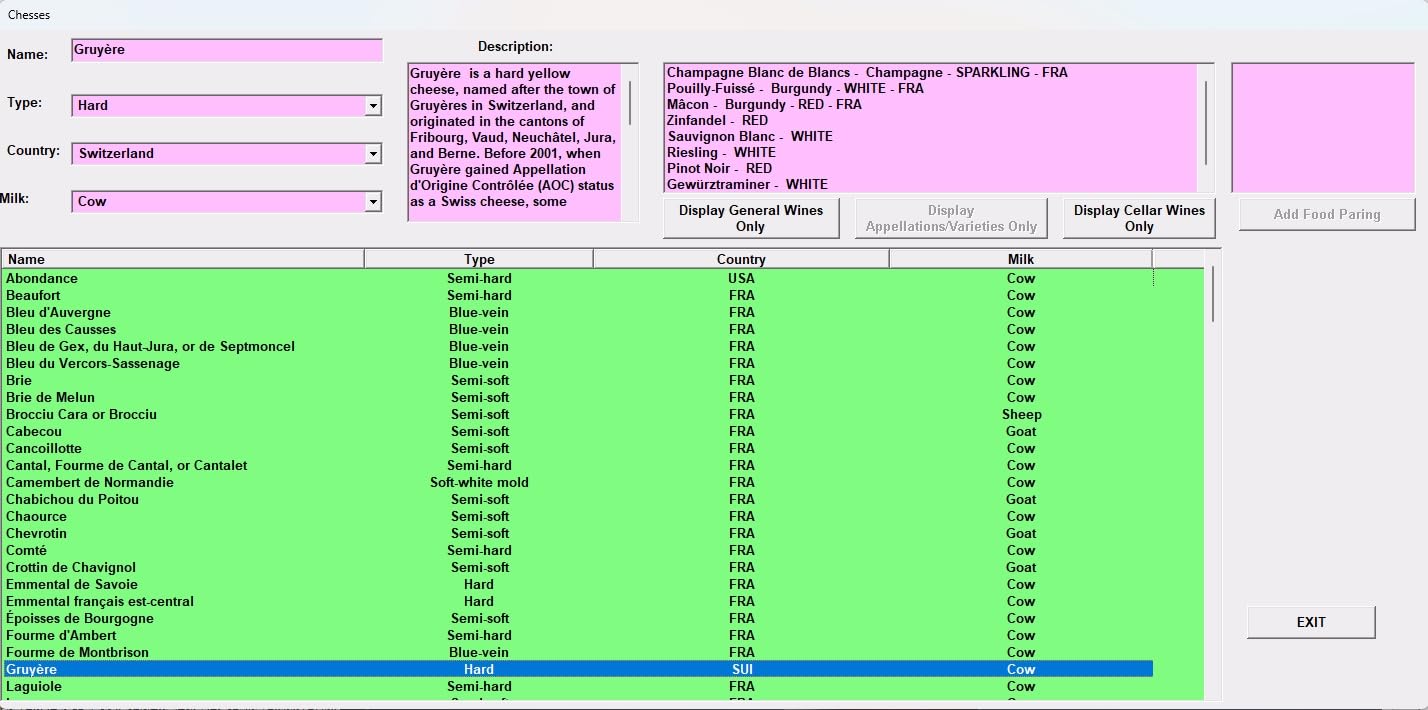The width and height of the screenshot is (1428, 710).
Task: Select the Brocciu Cara or Brocciu row
Action: (x=578, y=414)
